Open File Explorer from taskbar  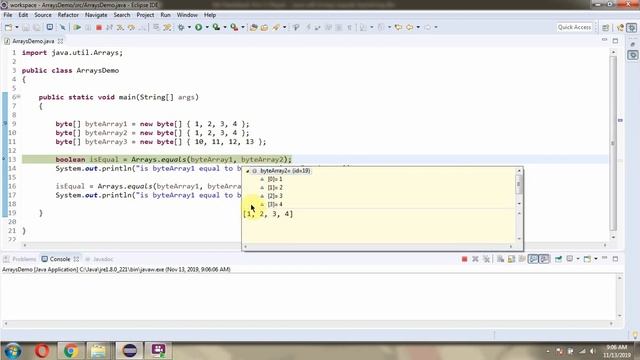click(98, 351)
